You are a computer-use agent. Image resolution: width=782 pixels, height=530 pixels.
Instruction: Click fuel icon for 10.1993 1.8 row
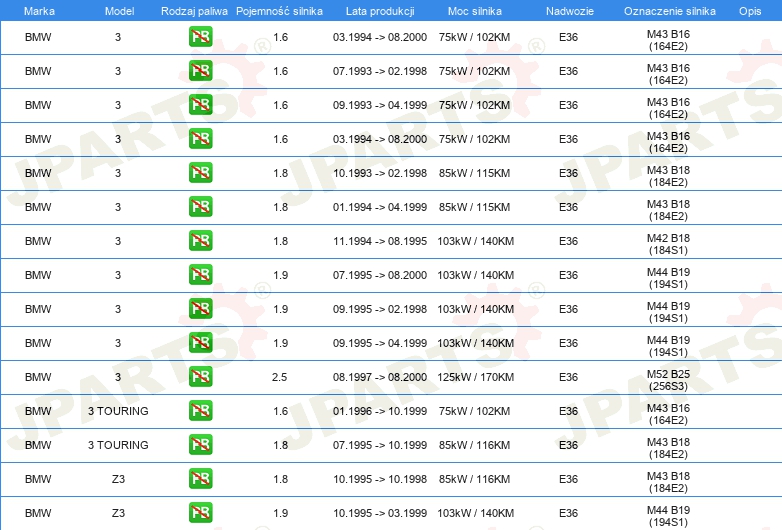200,173
